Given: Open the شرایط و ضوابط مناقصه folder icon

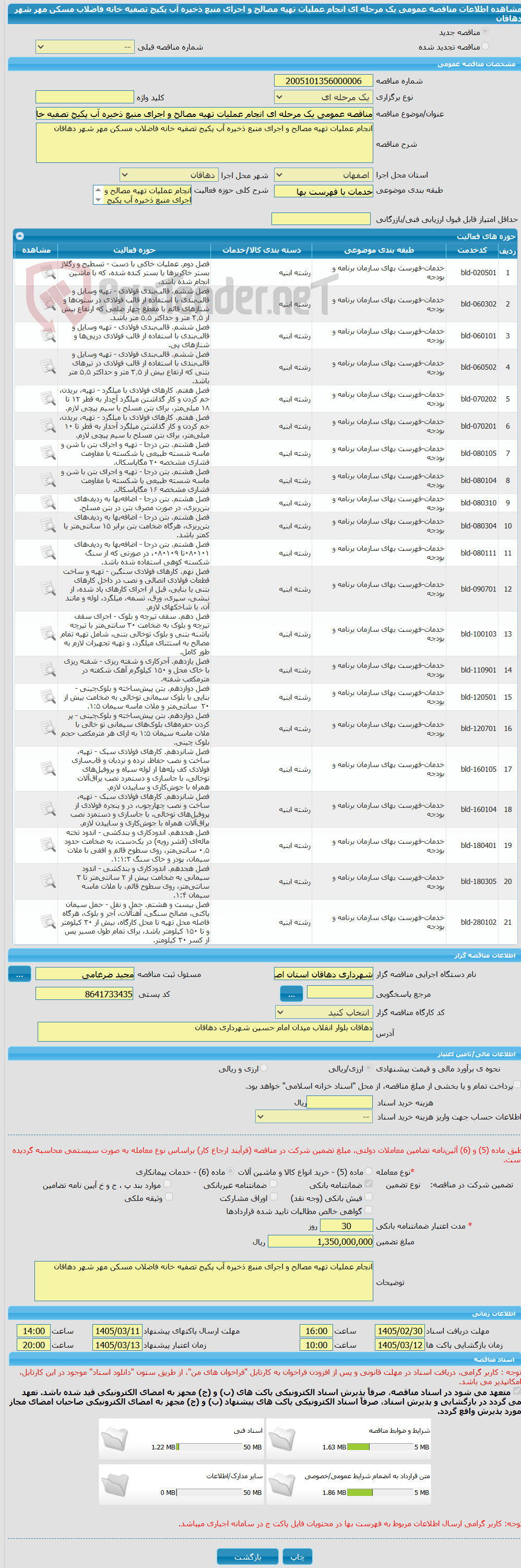Looking at the screenshot, I should (282, 1439).
